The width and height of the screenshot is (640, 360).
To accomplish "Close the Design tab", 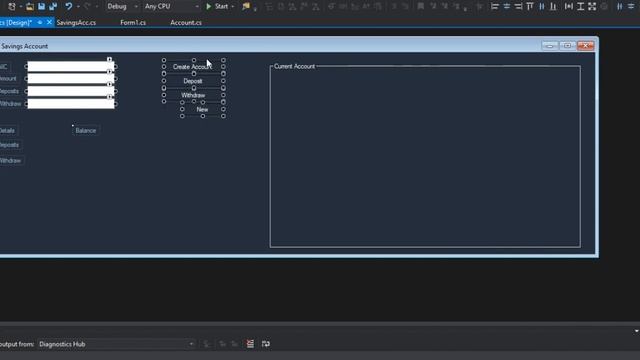I will point(49,22).
